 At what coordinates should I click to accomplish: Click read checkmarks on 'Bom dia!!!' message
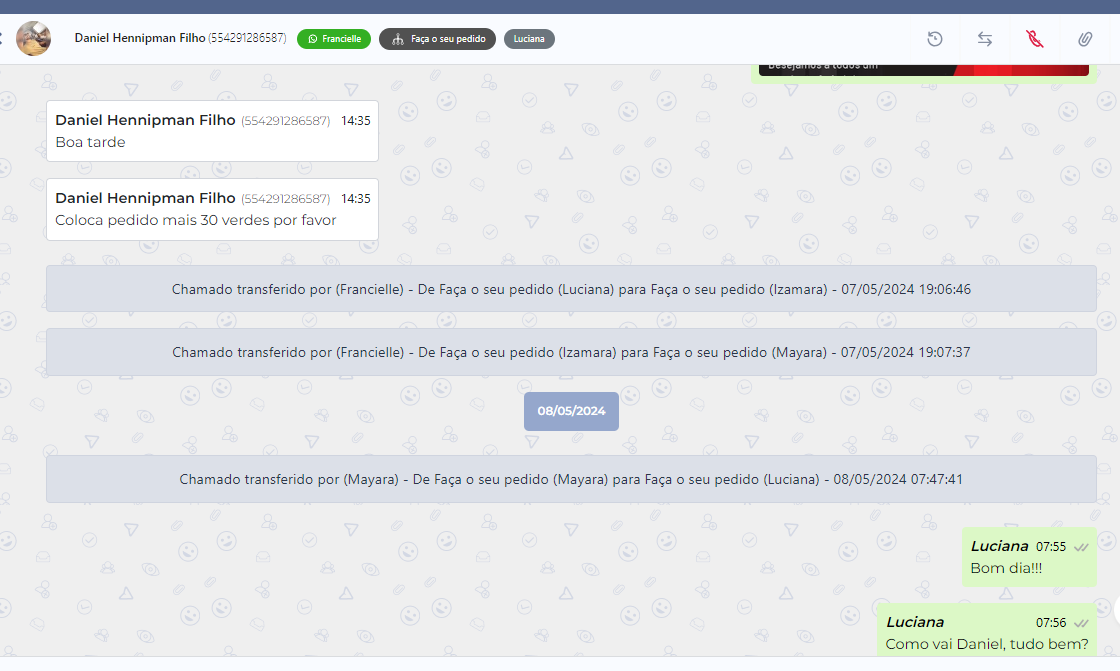(x=1081, y=547)
